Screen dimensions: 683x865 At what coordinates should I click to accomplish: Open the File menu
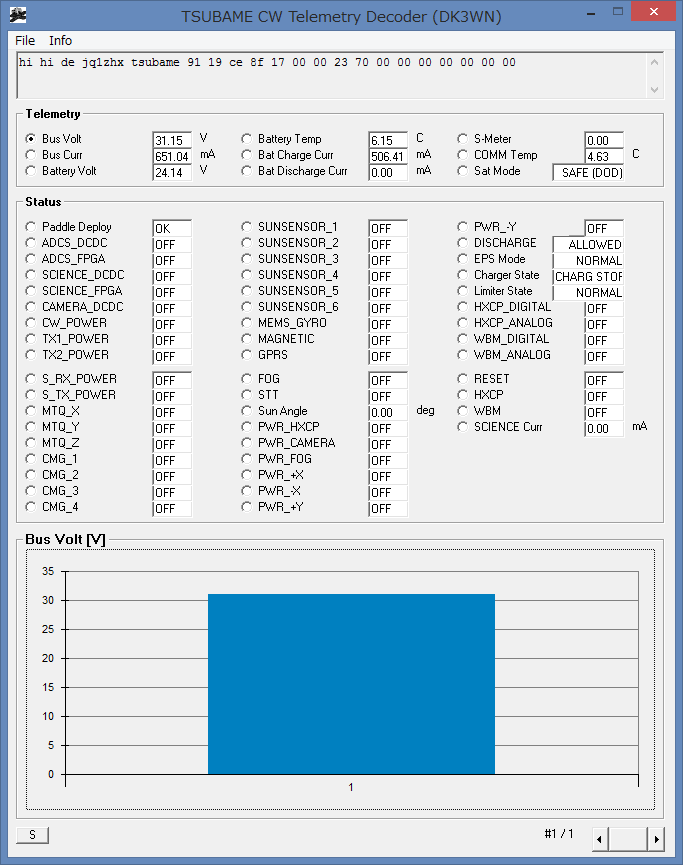[25, 41]
